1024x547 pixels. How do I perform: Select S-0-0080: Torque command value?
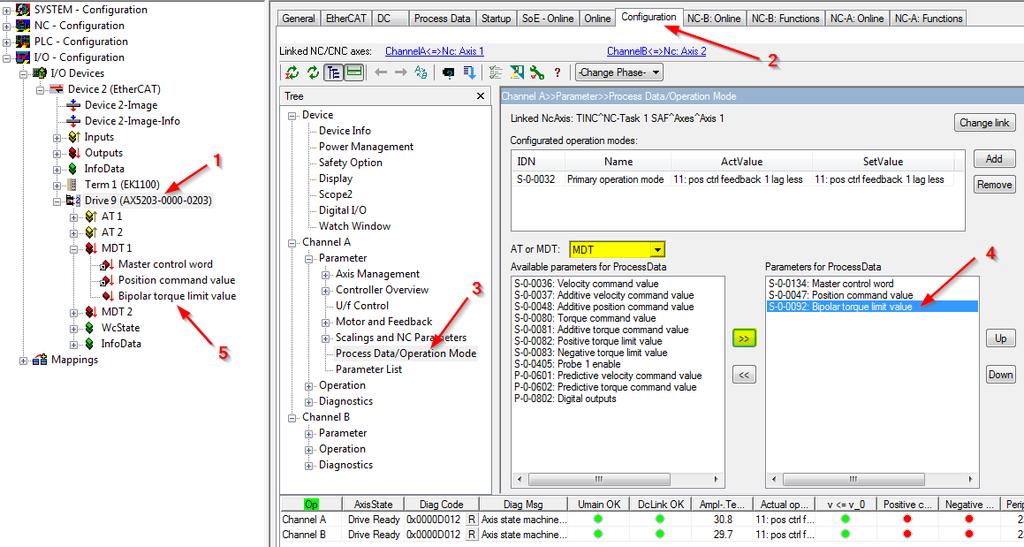pyautogui.click(x=584, y=318)
